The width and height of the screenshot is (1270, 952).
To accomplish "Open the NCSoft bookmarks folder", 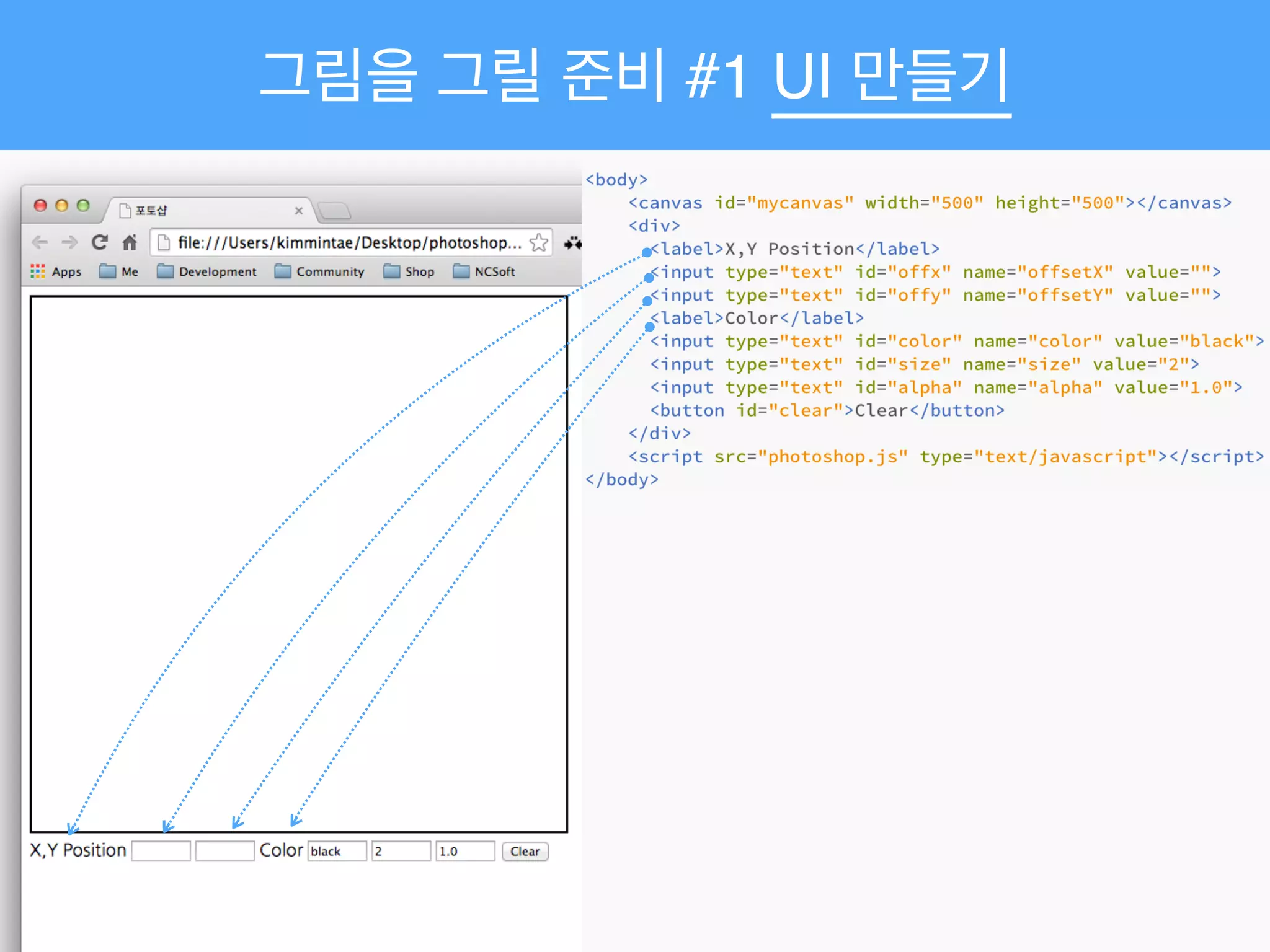I will [x=484, y=271].
